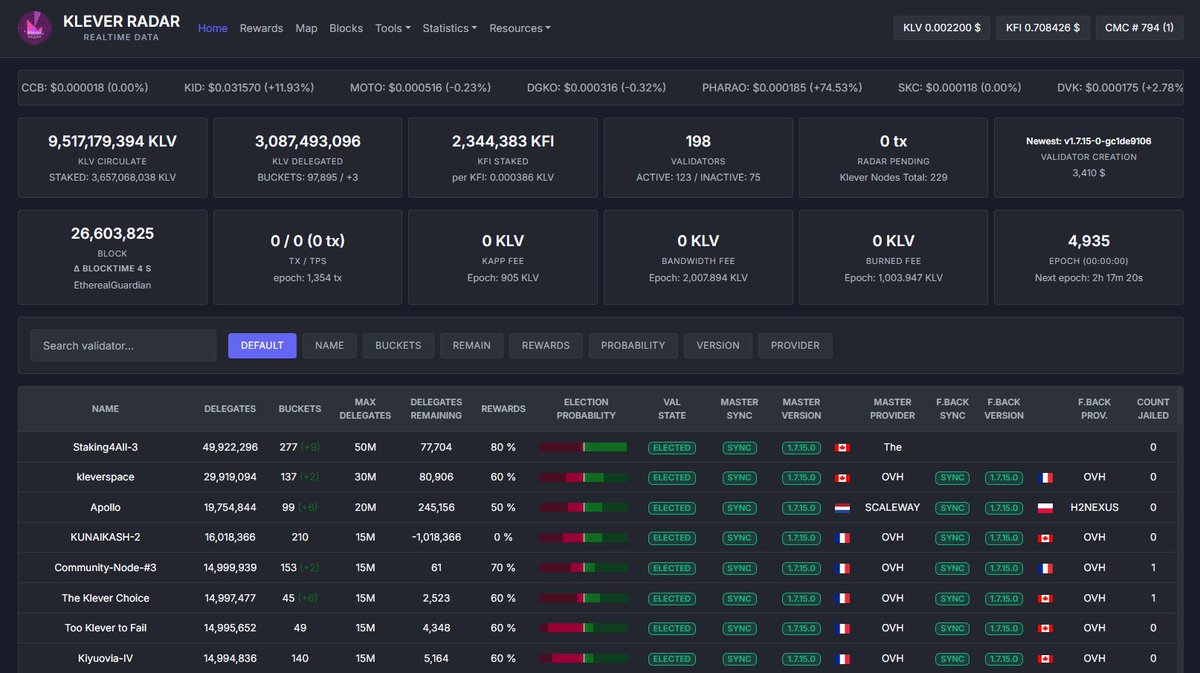Click the VALIDATORS 198 stat card
Screen dimensions: 1200x673
[698, 158]
